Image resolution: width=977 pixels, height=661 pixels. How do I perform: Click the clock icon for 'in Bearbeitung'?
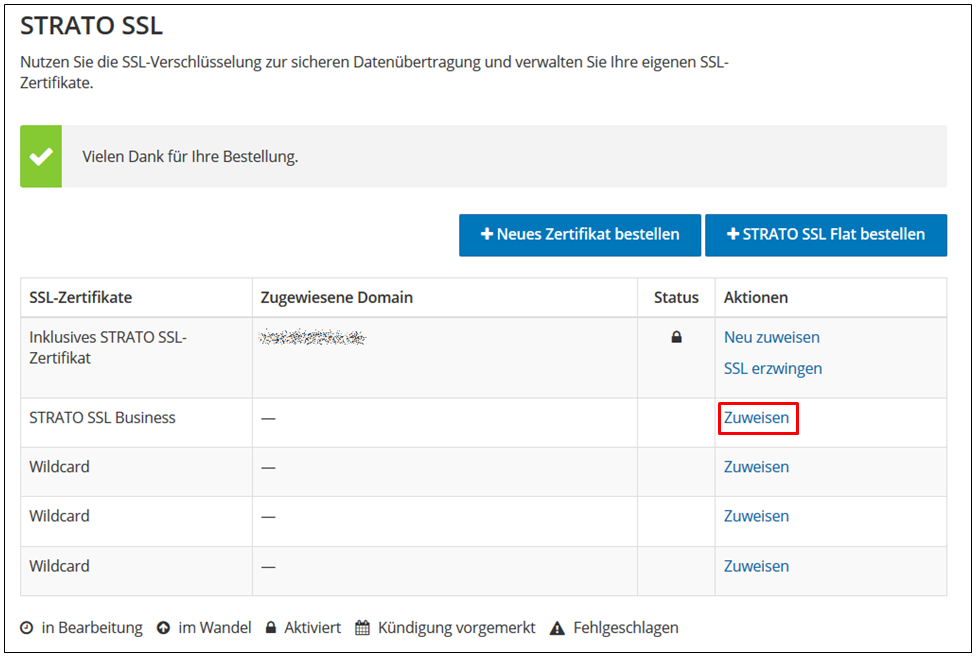click(28, 628)
